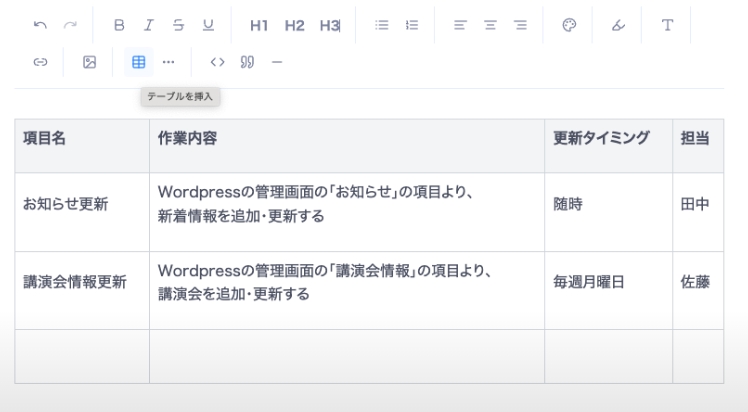This screenshot has height=412, width=748.
Task: Open the text color palette
Action: 569,25
